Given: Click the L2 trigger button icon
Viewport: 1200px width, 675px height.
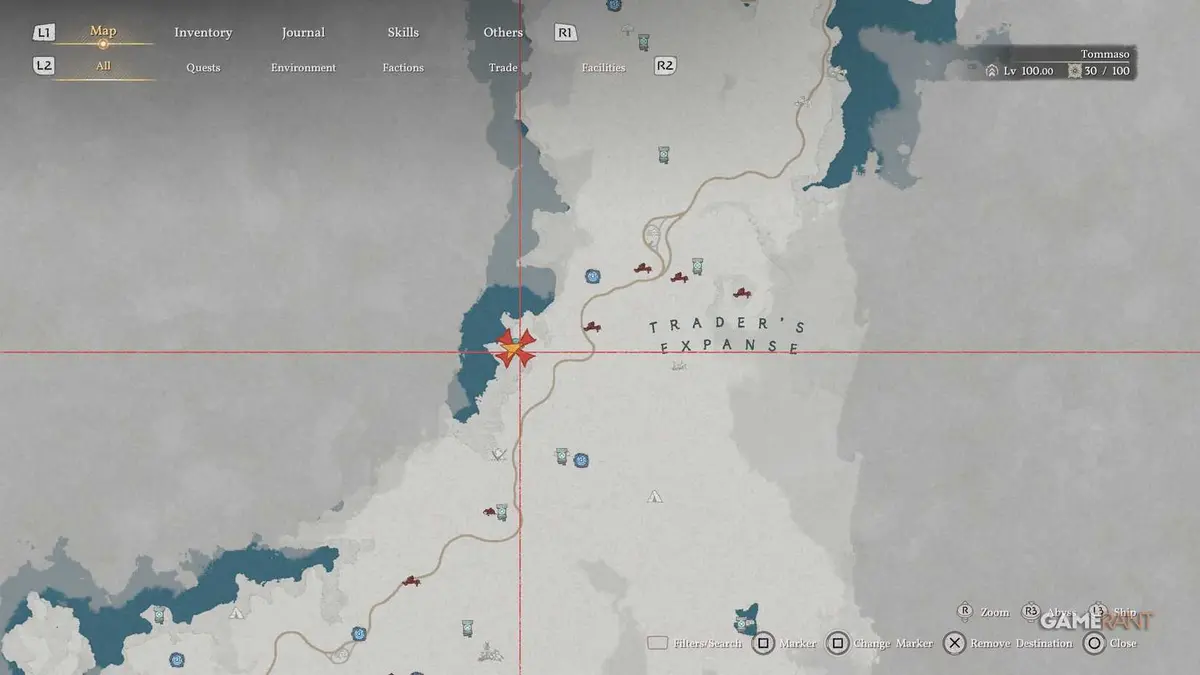Looking at the screenshot, I should click(x=43, y=66).
